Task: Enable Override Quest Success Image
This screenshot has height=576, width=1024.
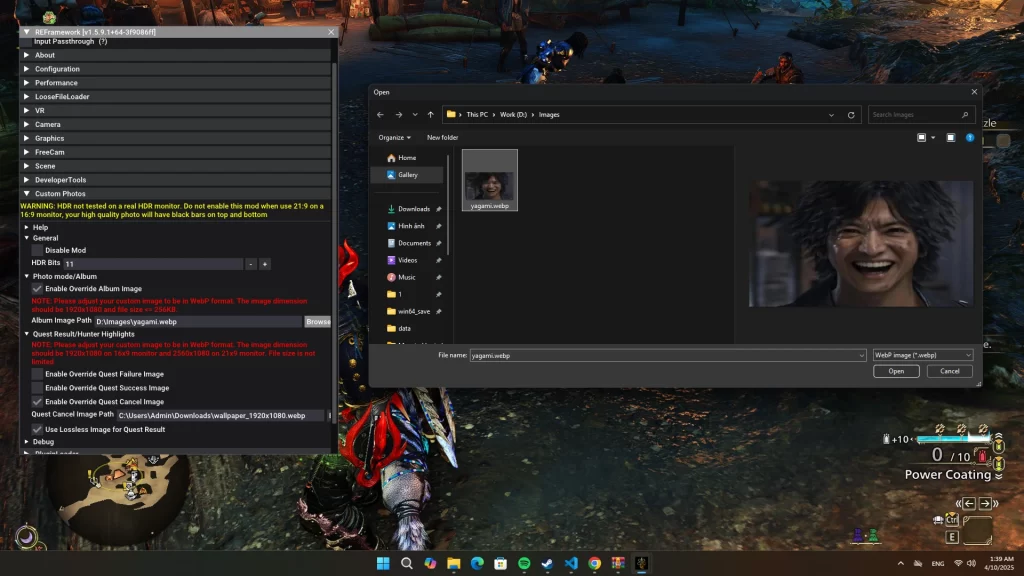Action: pyautogui.click(x=37, y=388)
